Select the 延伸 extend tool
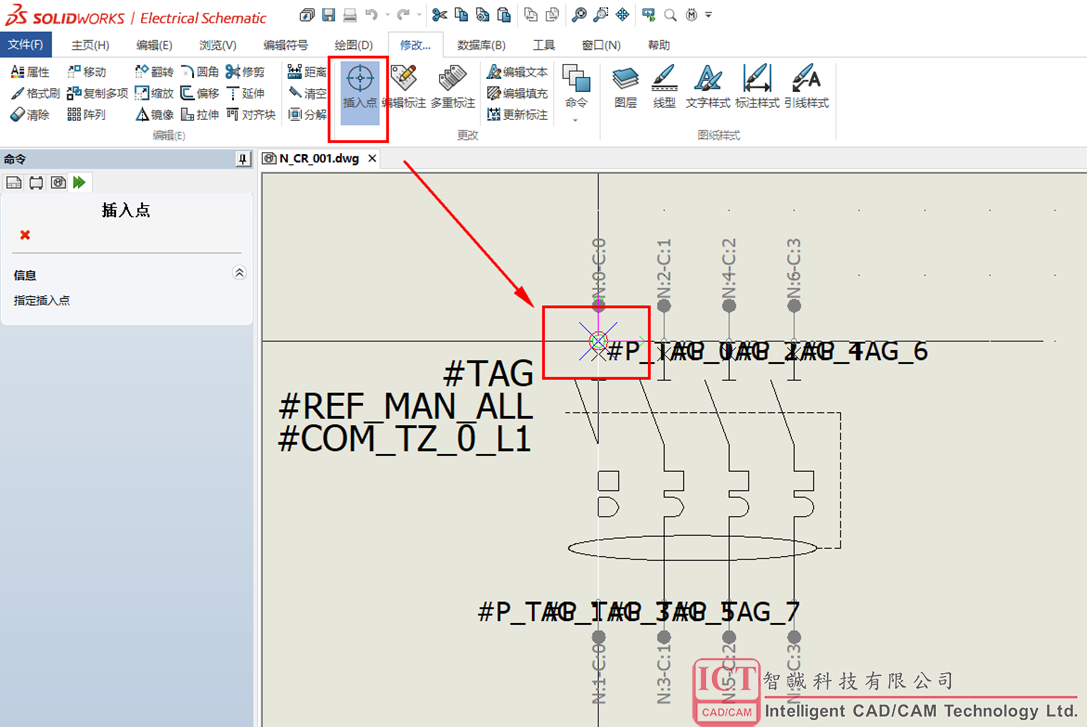 click(x=245, y=93)
